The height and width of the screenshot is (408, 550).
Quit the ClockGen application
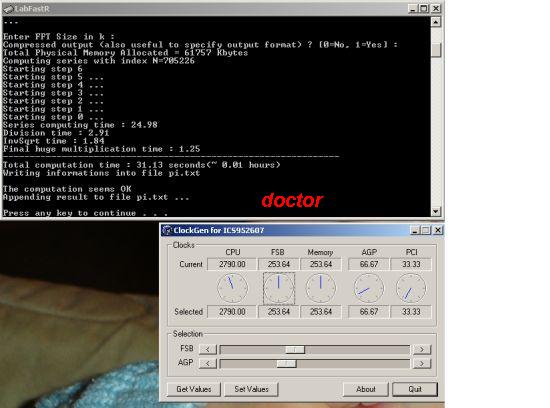(x=415, y=389)
